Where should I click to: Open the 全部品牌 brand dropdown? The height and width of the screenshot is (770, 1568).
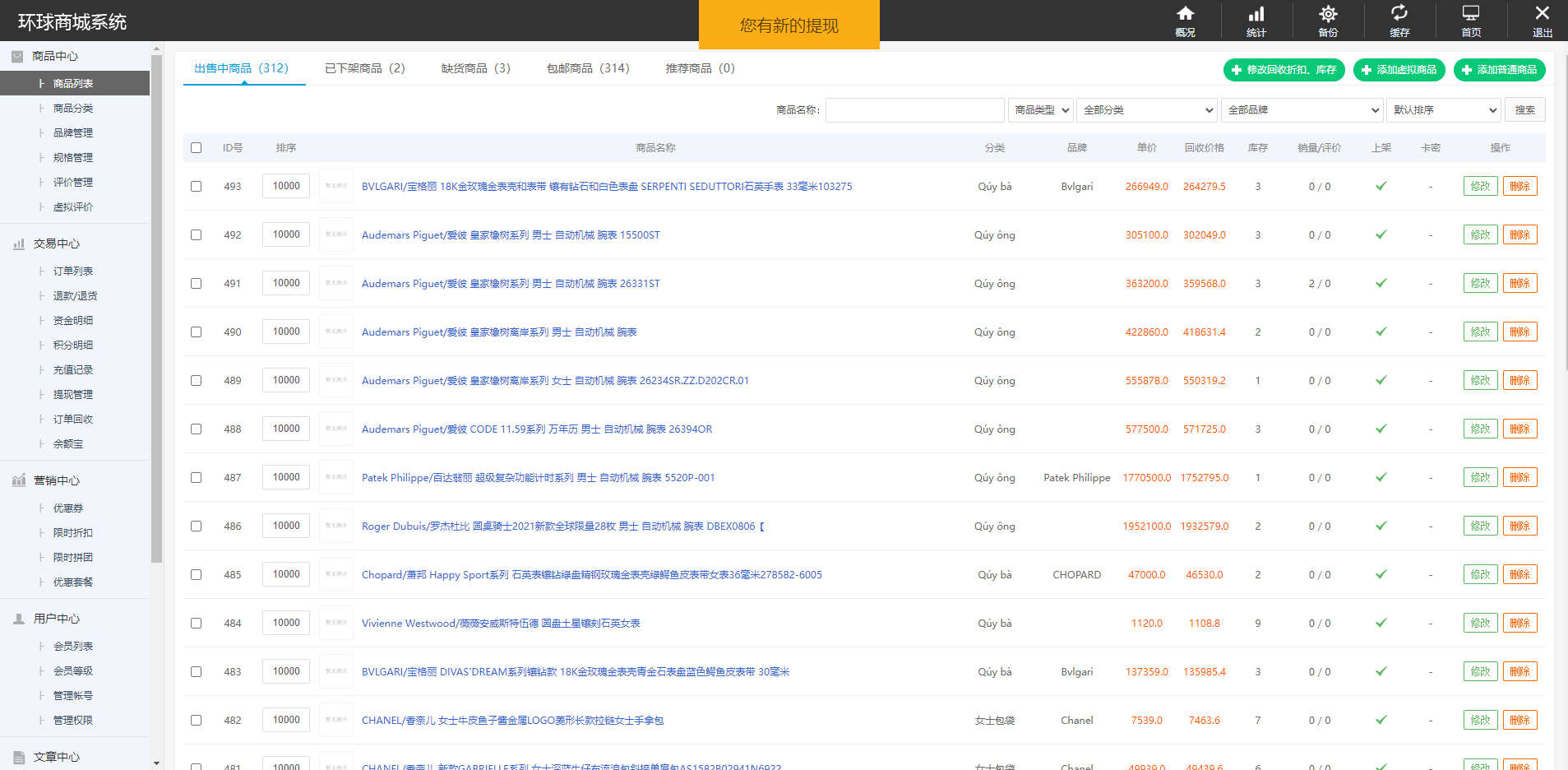tap(1302, 109)
